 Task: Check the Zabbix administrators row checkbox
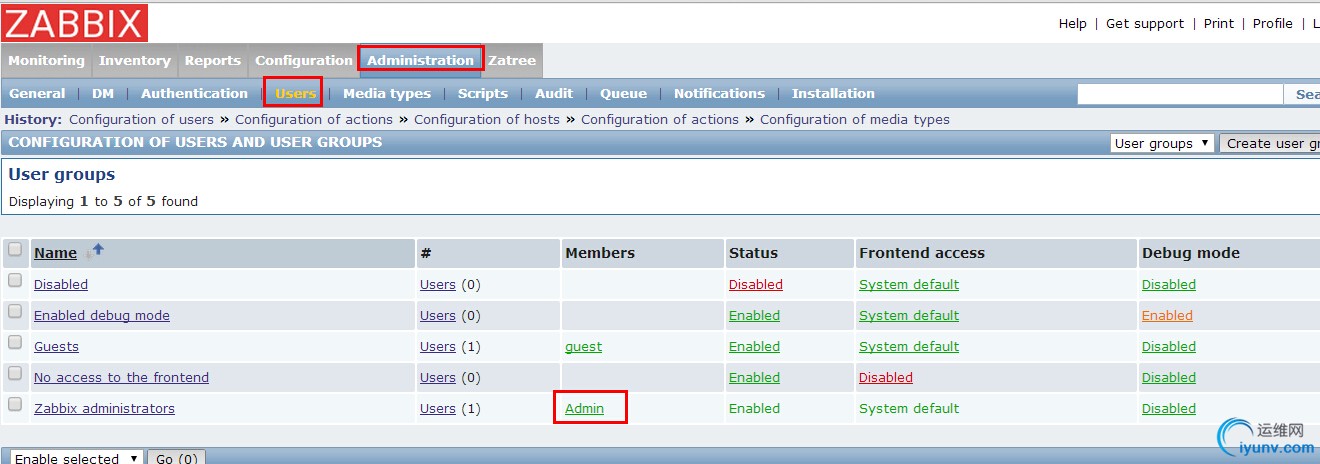pyautogui.click(x=15, y=405)
